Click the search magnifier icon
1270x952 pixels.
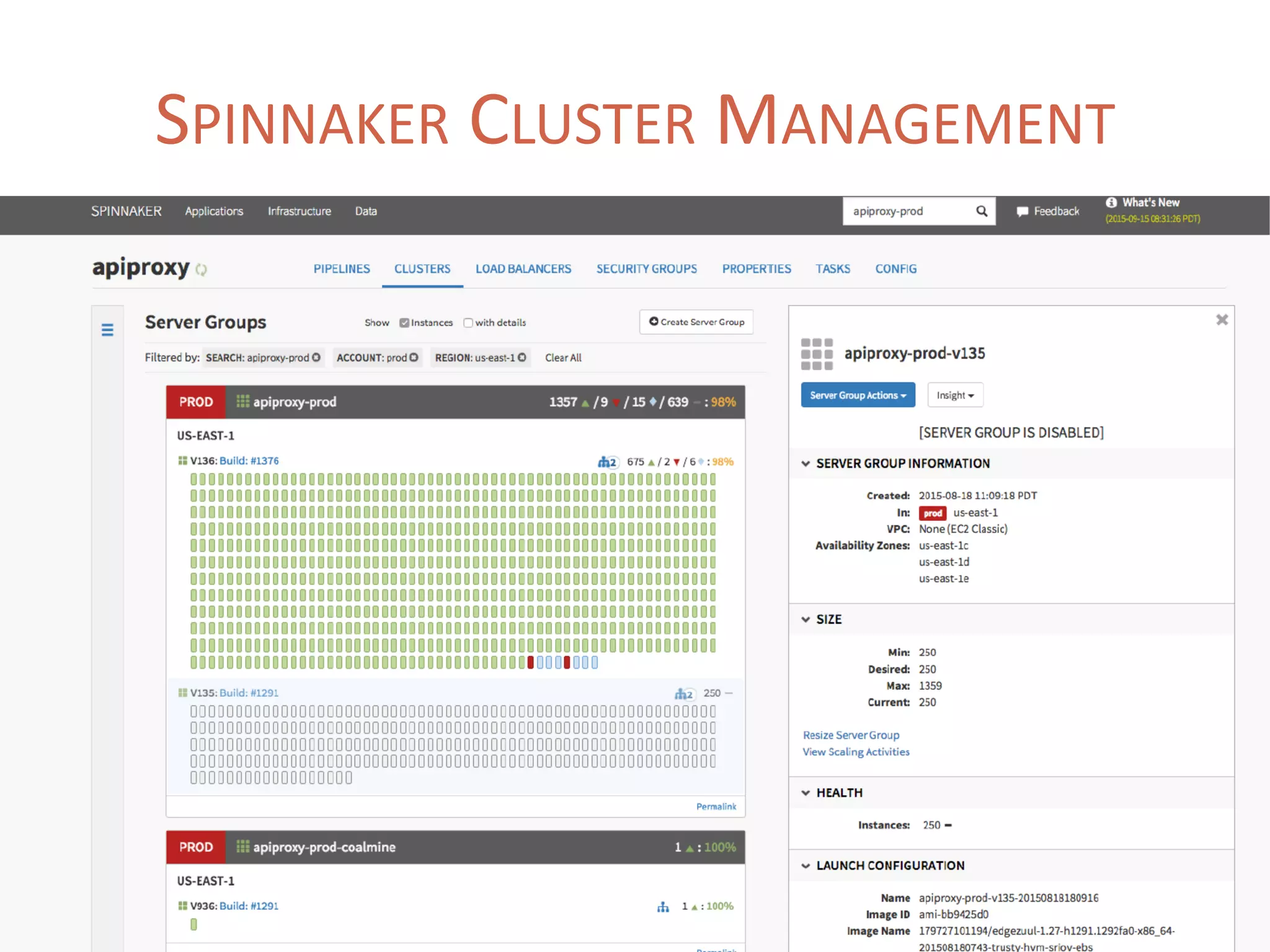click(x=982, y=211)
